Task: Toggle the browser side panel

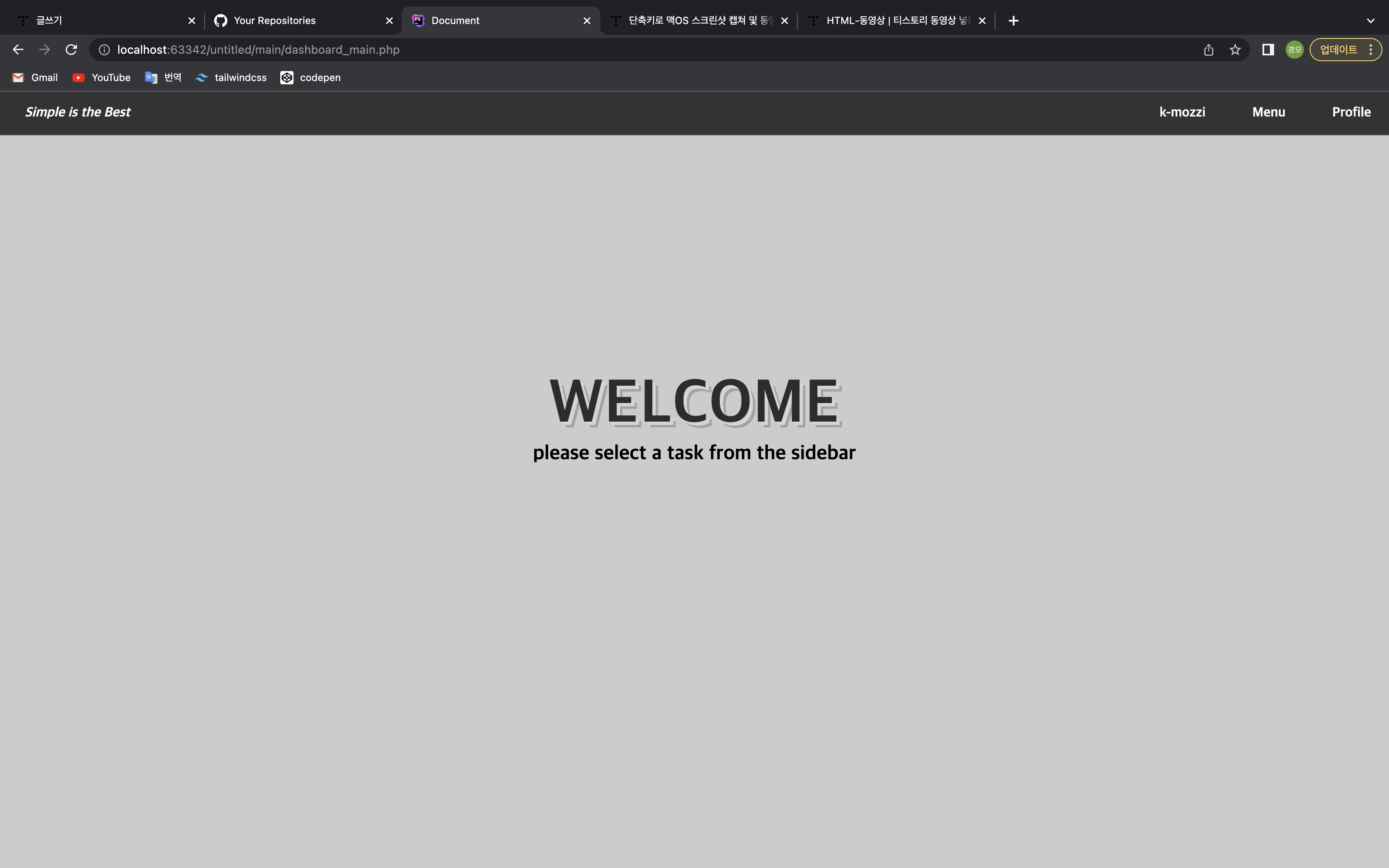Action: point(1268,50)
